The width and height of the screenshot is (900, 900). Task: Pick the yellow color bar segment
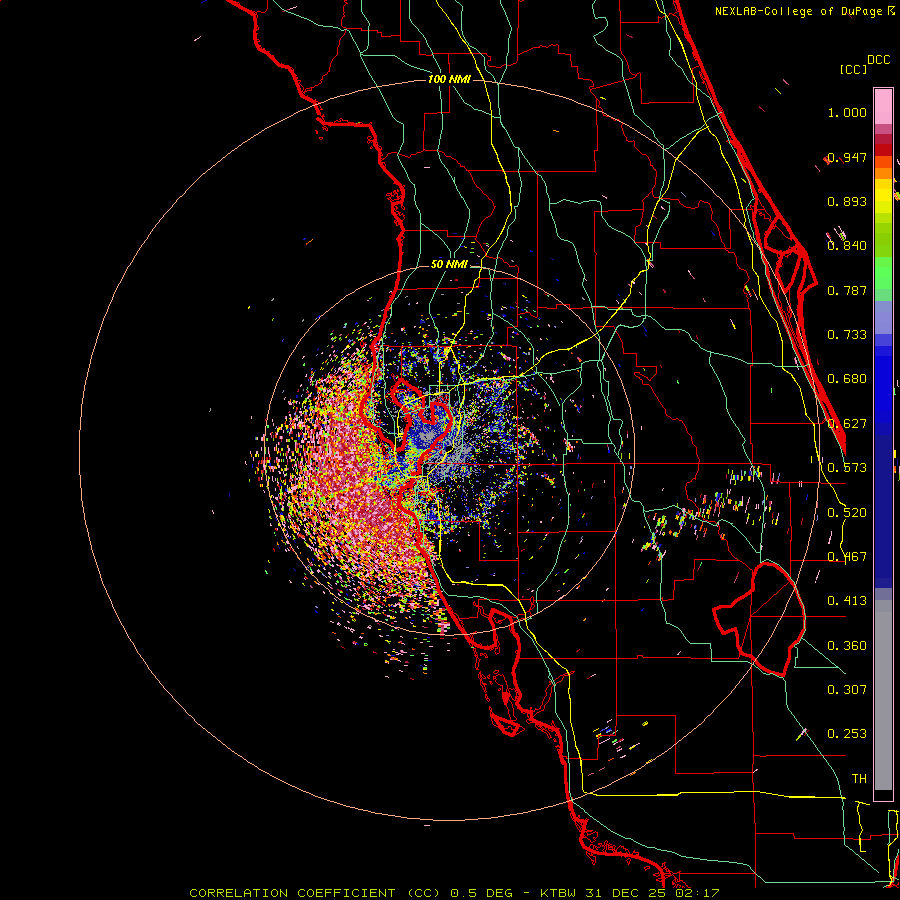pos(883,197)
